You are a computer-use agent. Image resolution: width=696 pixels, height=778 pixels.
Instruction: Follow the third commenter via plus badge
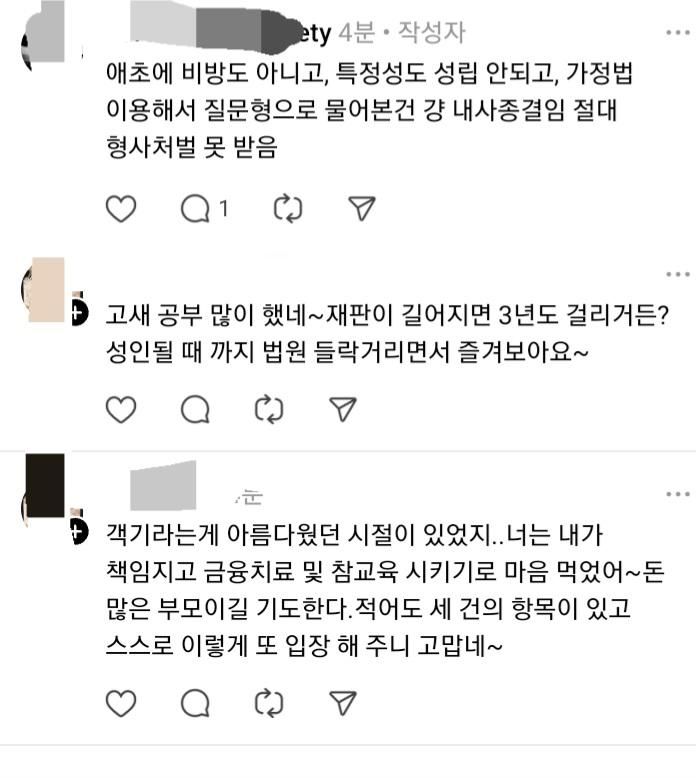78,532
